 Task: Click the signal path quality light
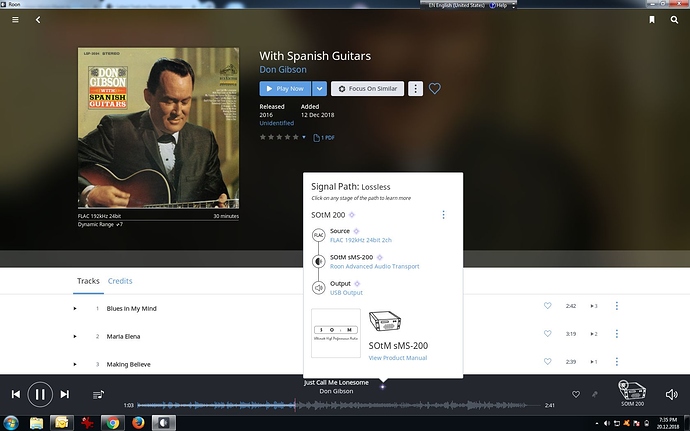[382, 387]
